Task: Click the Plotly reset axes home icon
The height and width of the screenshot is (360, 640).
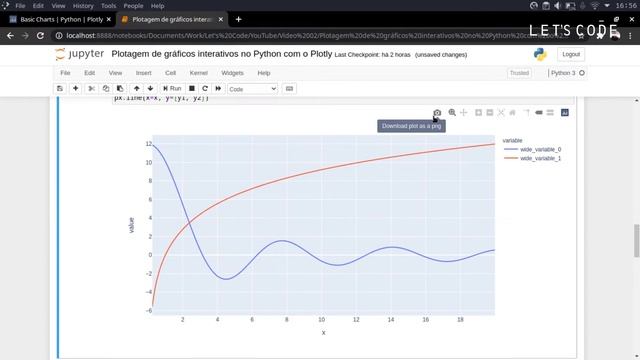Action: [x=513, y=113]
